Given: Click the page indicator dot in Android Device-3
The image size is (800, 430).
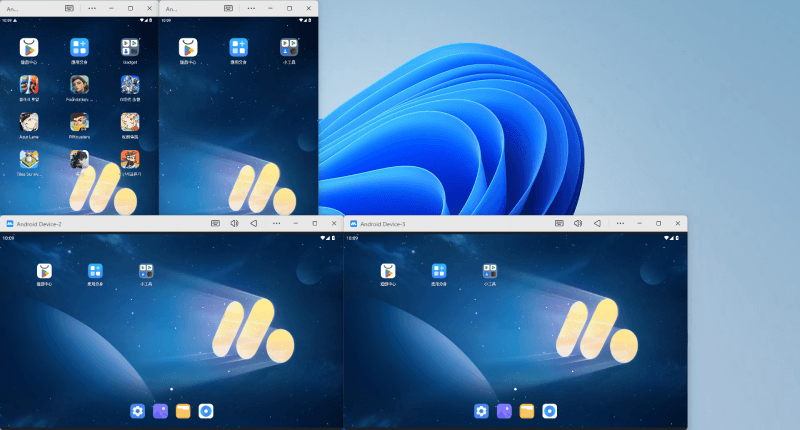Looking at the screenshot, I should tap(515, 389).
